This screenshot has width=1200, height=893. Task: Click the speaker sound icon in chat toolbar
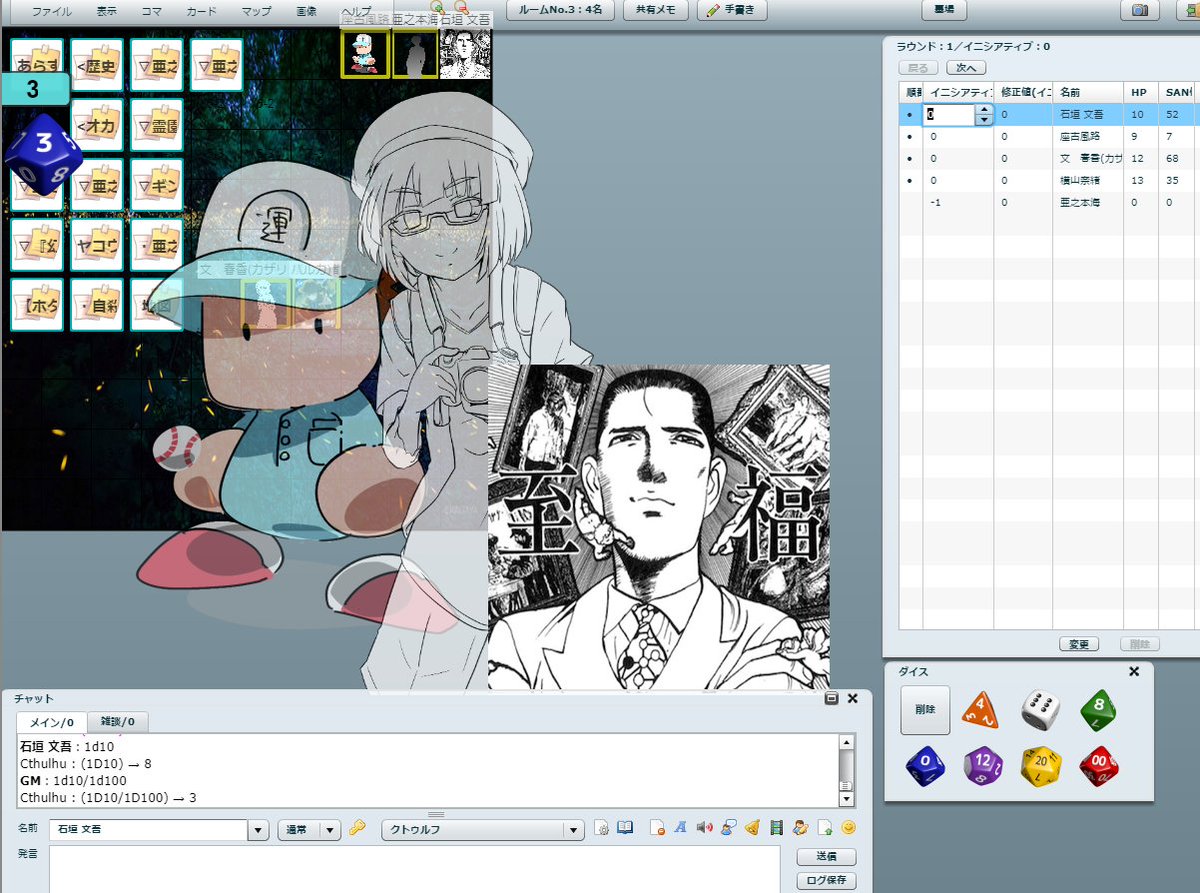pyautogui.click(x=704, y=828)
